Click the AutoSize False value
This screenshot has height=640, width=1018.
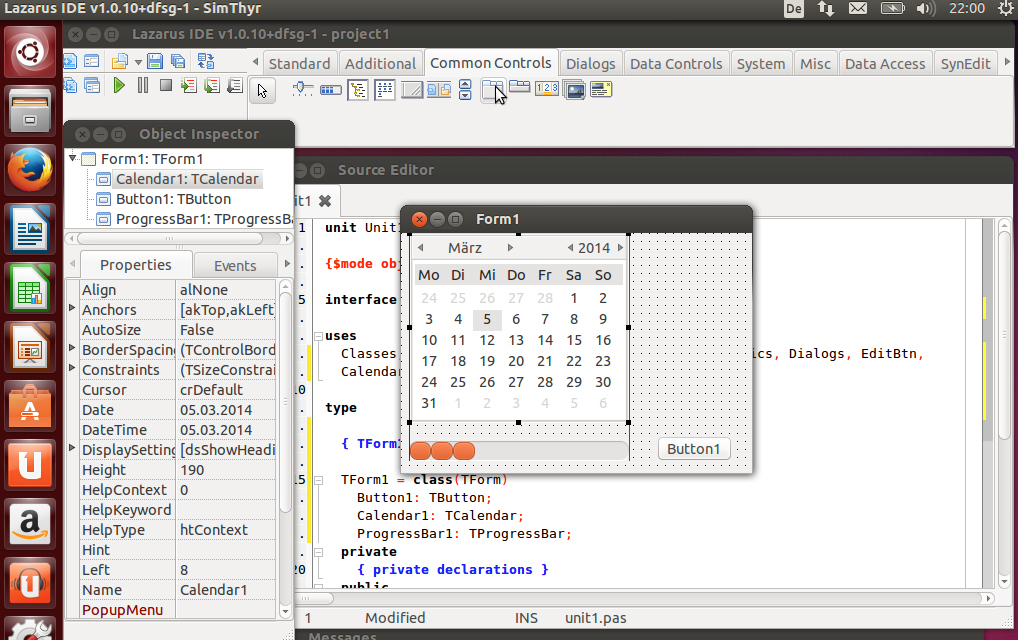(x=227, y=330)
